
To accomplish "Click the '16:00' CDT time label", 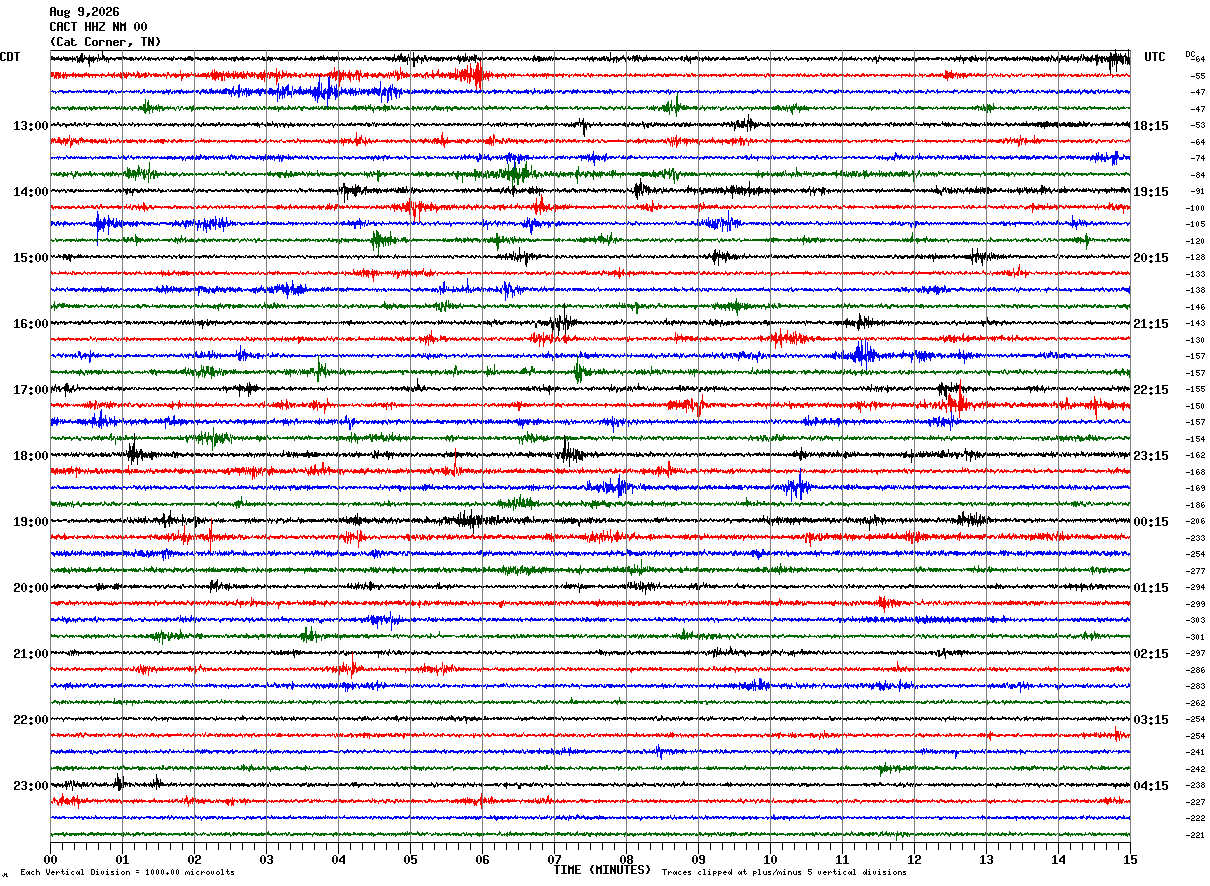I will pos(30,324).
